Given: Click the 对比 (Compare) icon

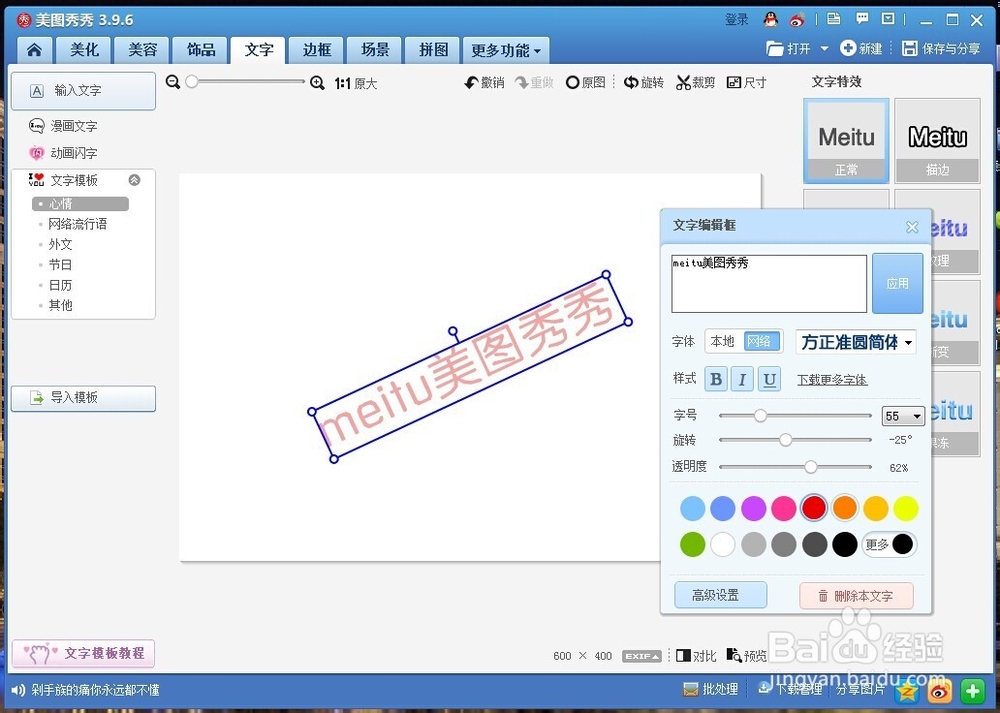Looking at the screenshot, I should (x=696, y=656).
